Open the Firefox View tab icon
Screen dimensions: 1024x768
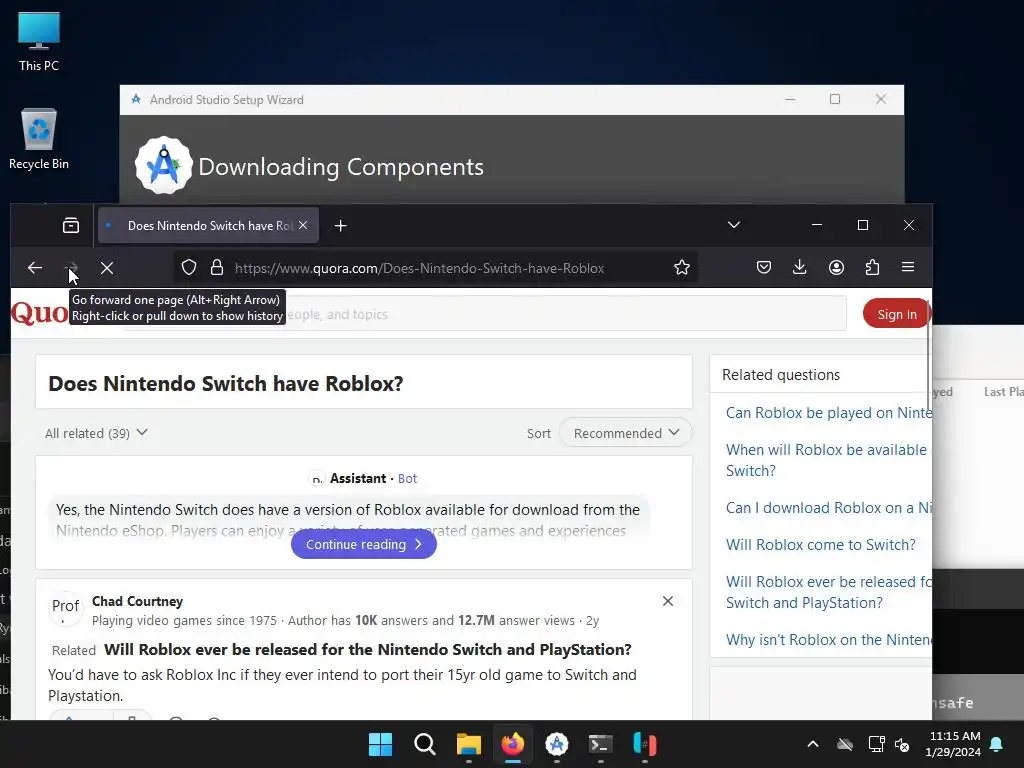coord(71,225)
